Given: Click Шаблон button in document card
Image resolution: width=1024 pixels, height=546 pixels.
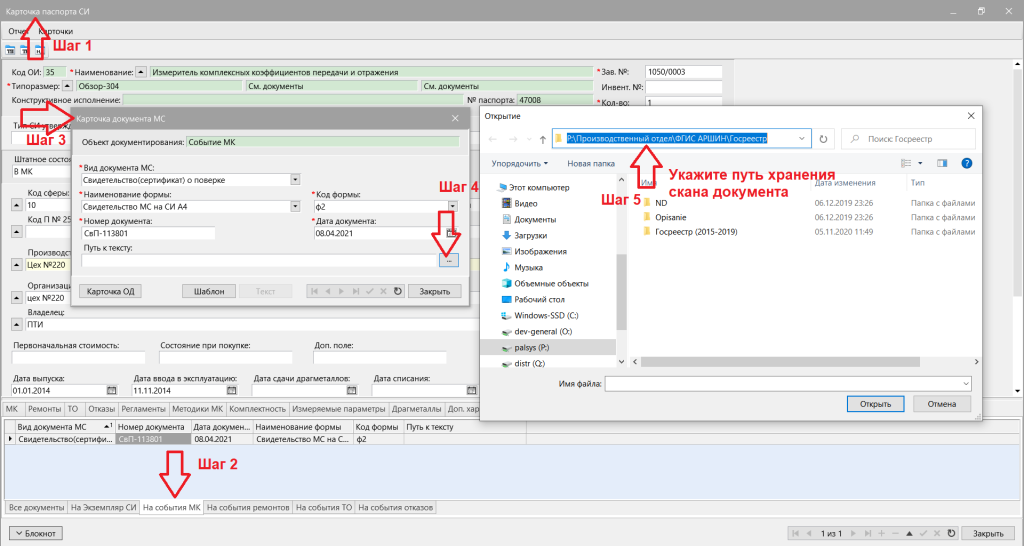Looking at the screenshot, I should click(x=209, y=291).
